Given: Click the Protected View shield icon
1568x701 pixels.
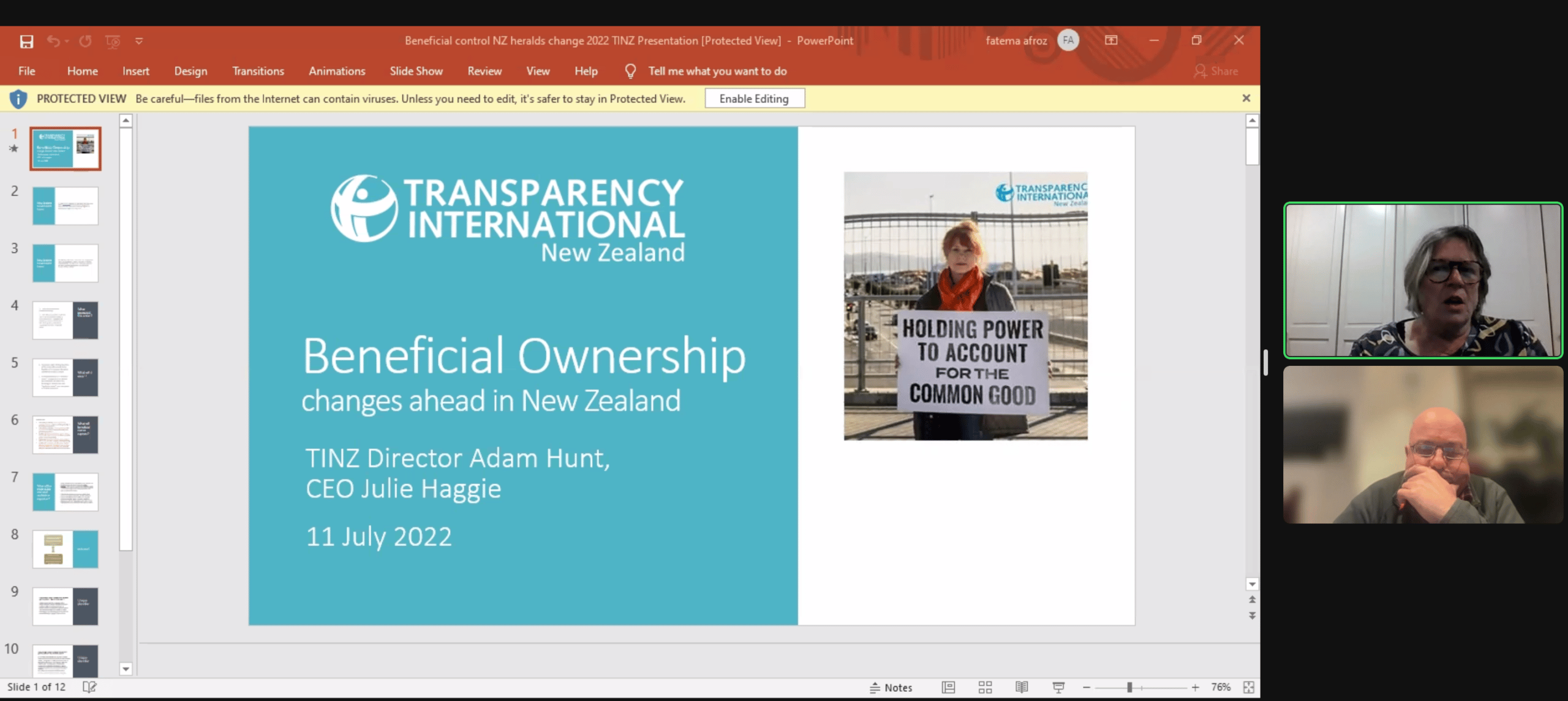Looking at the screenshot, I should (x=18, y=99).
